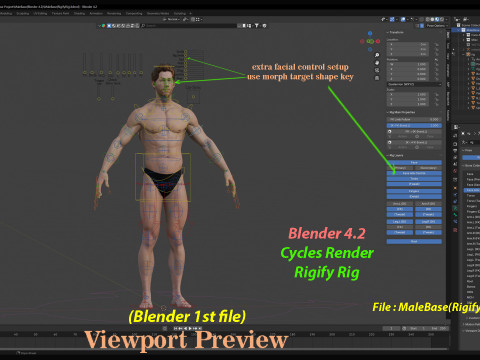480x360 pixels.
Task: Open the Tool tab in viewport sidebar
Action: coord(448,46)
